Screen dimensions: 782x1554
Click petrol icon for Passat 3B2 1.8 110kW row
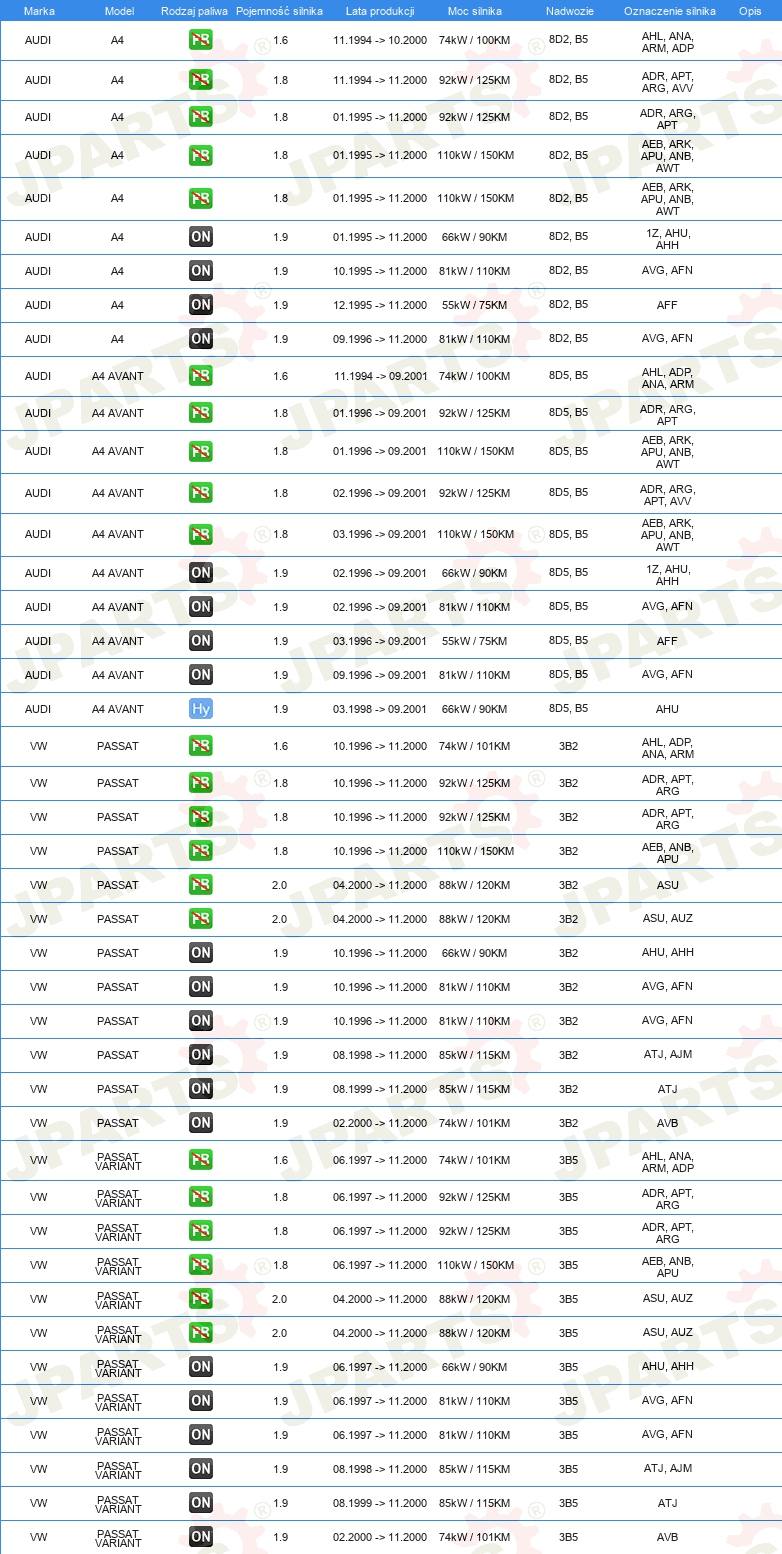200,851
